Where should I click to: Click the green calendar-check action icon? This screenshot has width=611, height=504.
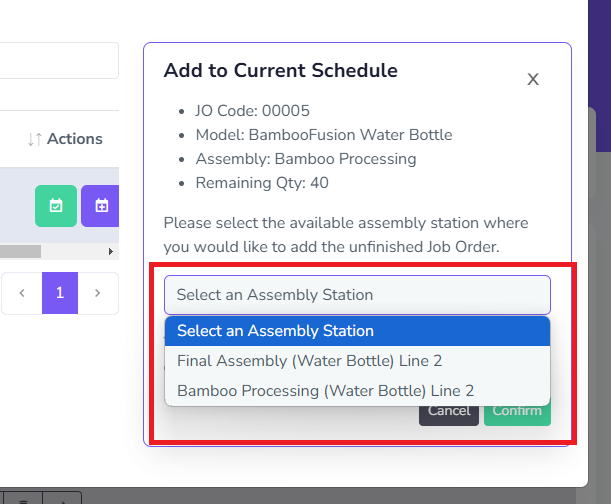coord(56,206)
